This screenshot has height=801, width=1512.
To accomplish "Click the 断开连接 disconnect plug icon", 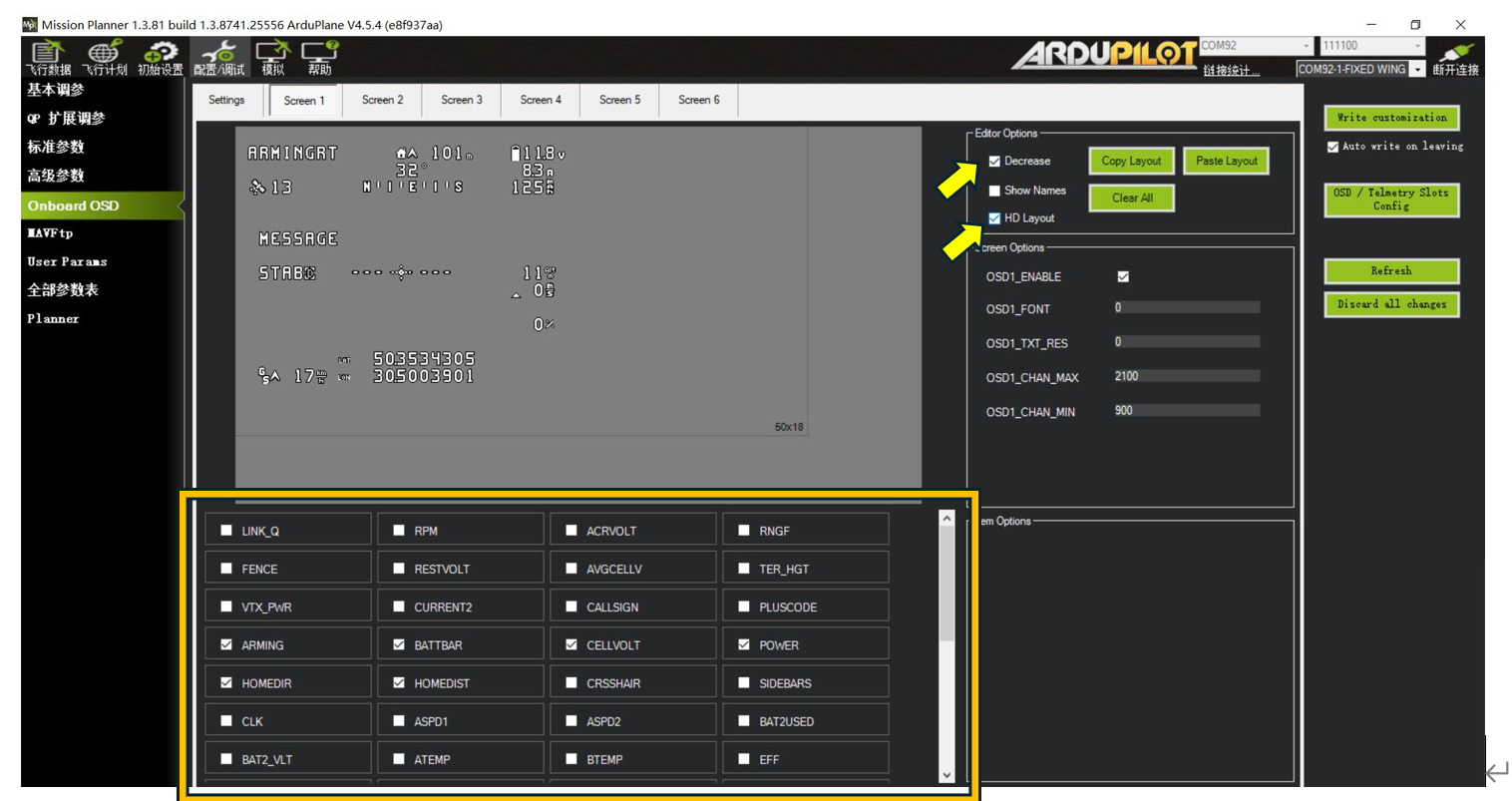I will pos(1455,58).
